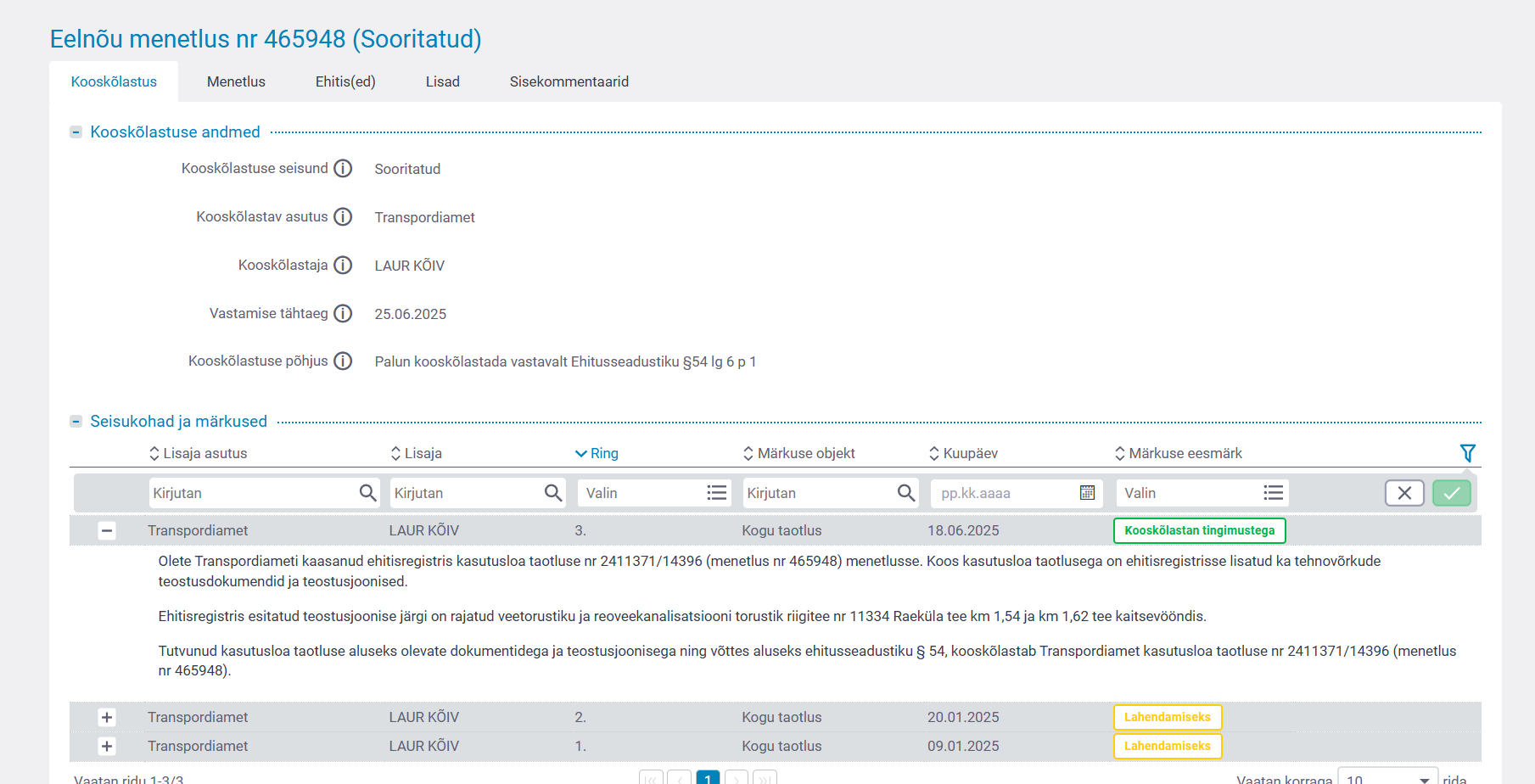
Task: Collapse the Kooskõlastuse andmed section
Action: tap(76, 132)
